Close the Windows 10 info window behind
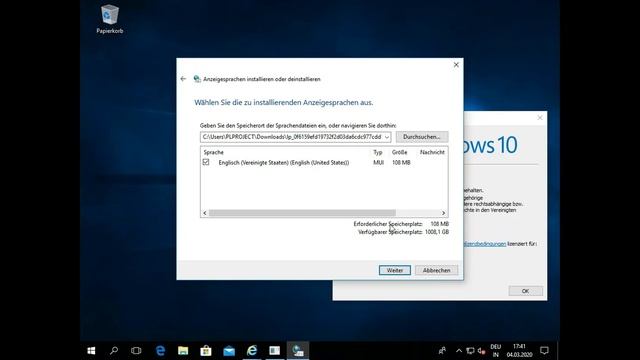640x360 pixels. click(x=540, y=118)
